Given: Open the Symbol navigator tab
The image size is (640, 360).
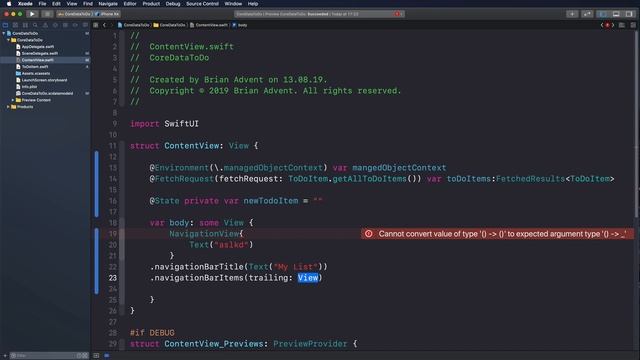Looking at the screenshot, I should tap(25, 25).
